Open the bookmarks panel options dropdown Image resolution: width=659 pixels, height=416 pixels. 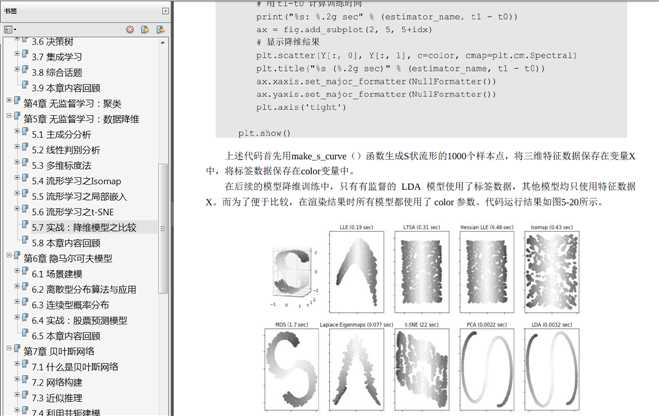point(10,29)
